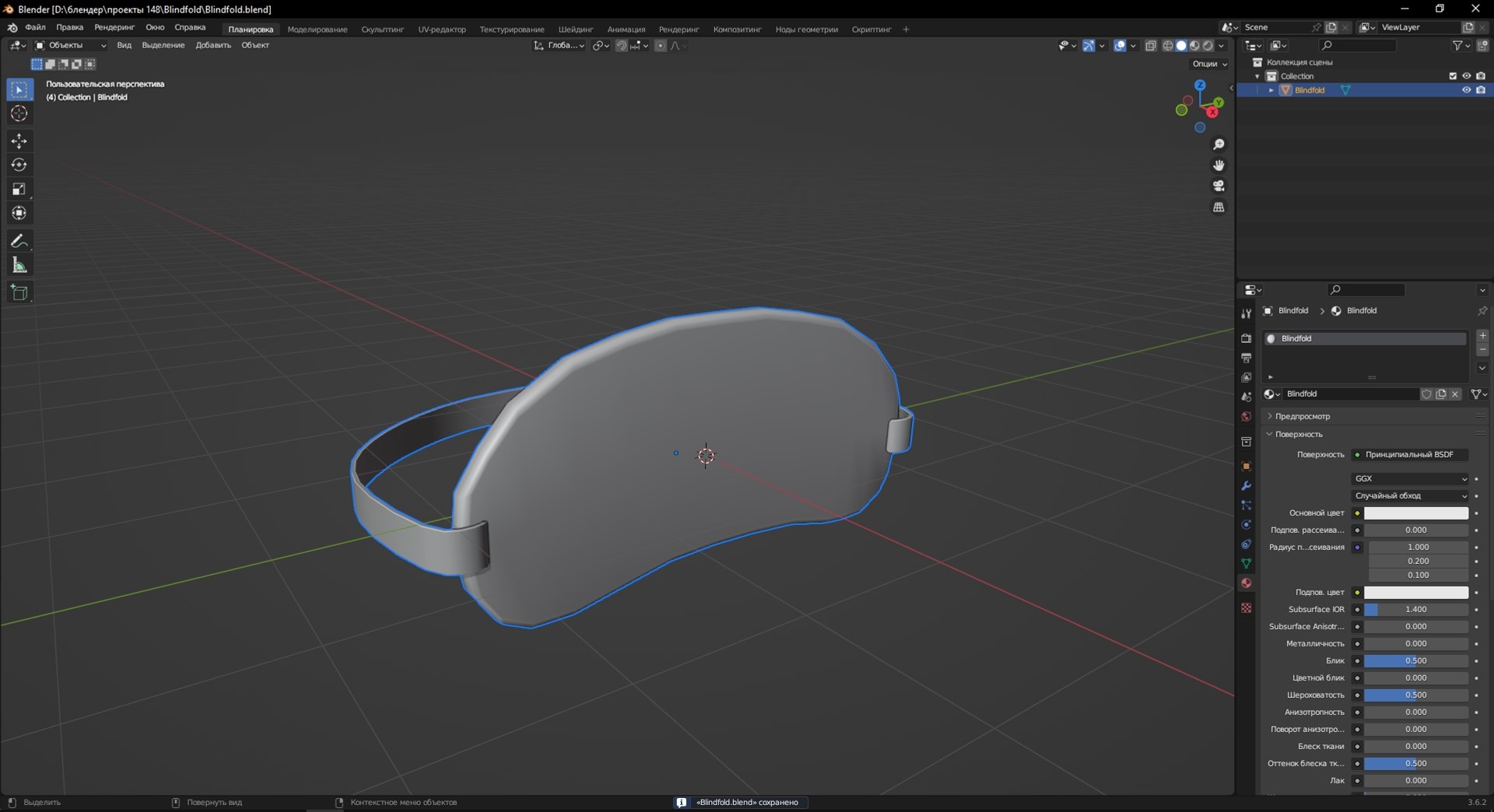Toggle camera view icon in viewport
The image size is (1494, 812).
[1219, 186]
